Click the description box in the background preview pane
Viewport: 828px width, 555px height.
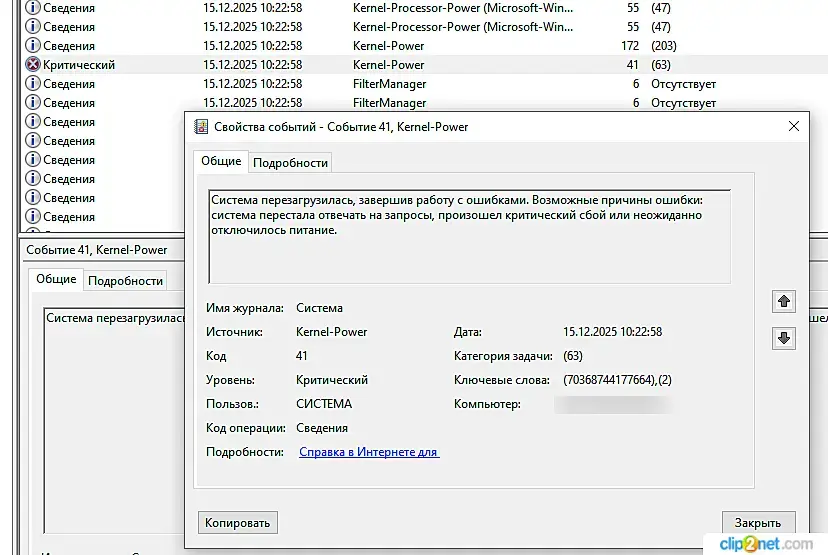tap(114, 421)
